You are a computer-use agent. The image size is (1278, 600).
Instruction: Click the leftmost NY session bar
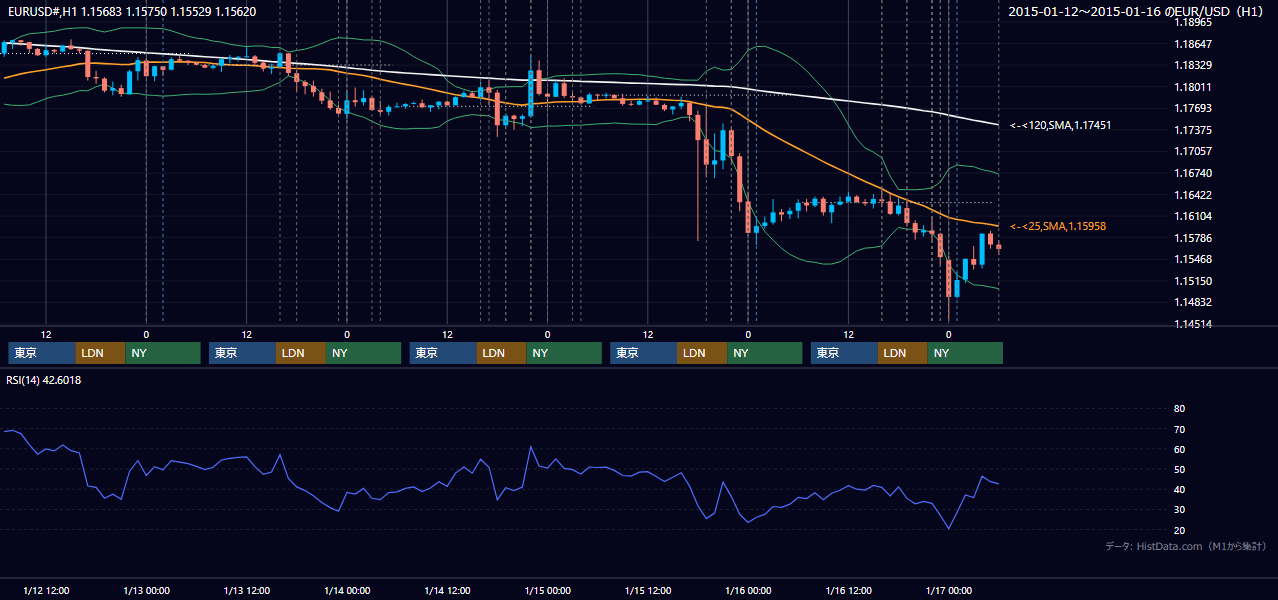pyautogui.click(x=163, y=353)
